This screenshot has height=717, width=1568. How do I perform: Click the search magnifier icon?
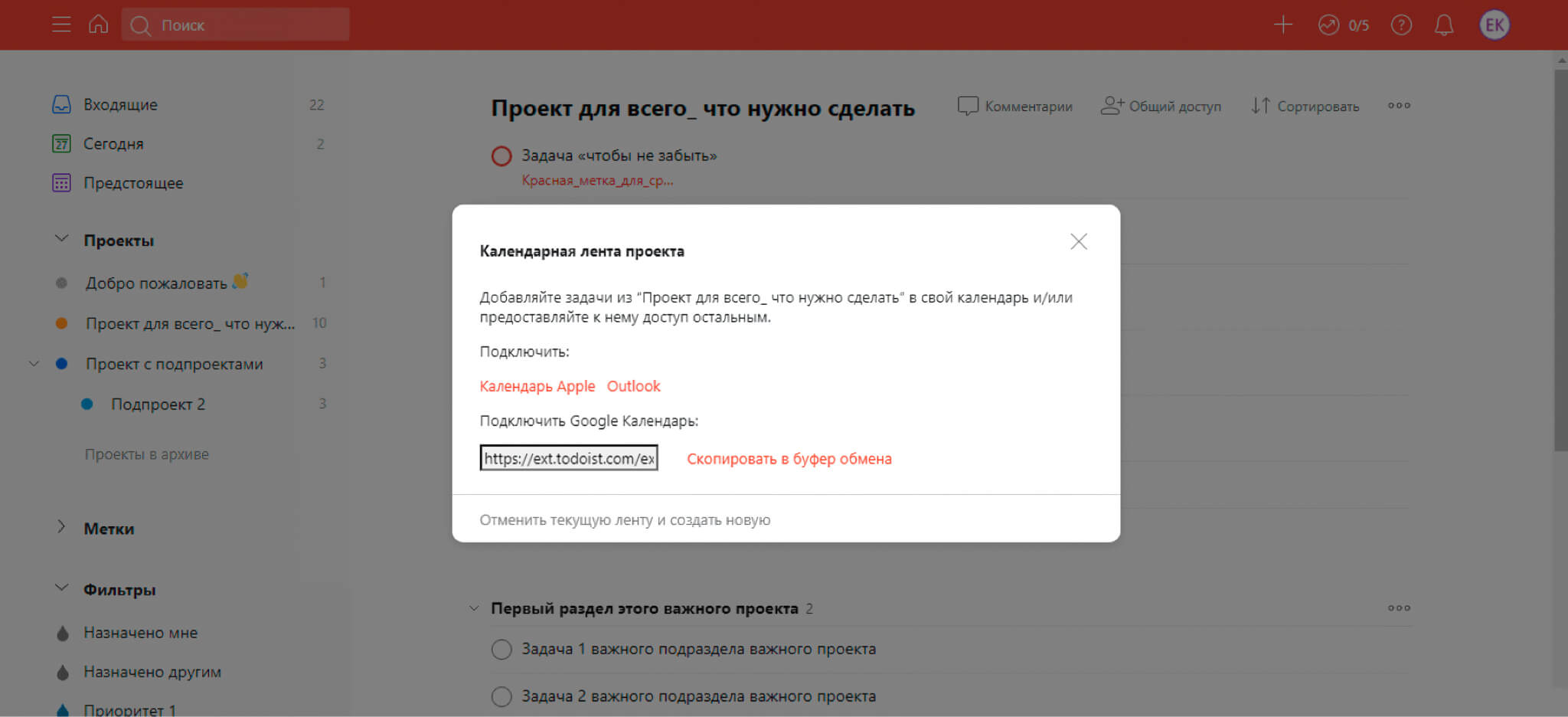coord(140,25)
